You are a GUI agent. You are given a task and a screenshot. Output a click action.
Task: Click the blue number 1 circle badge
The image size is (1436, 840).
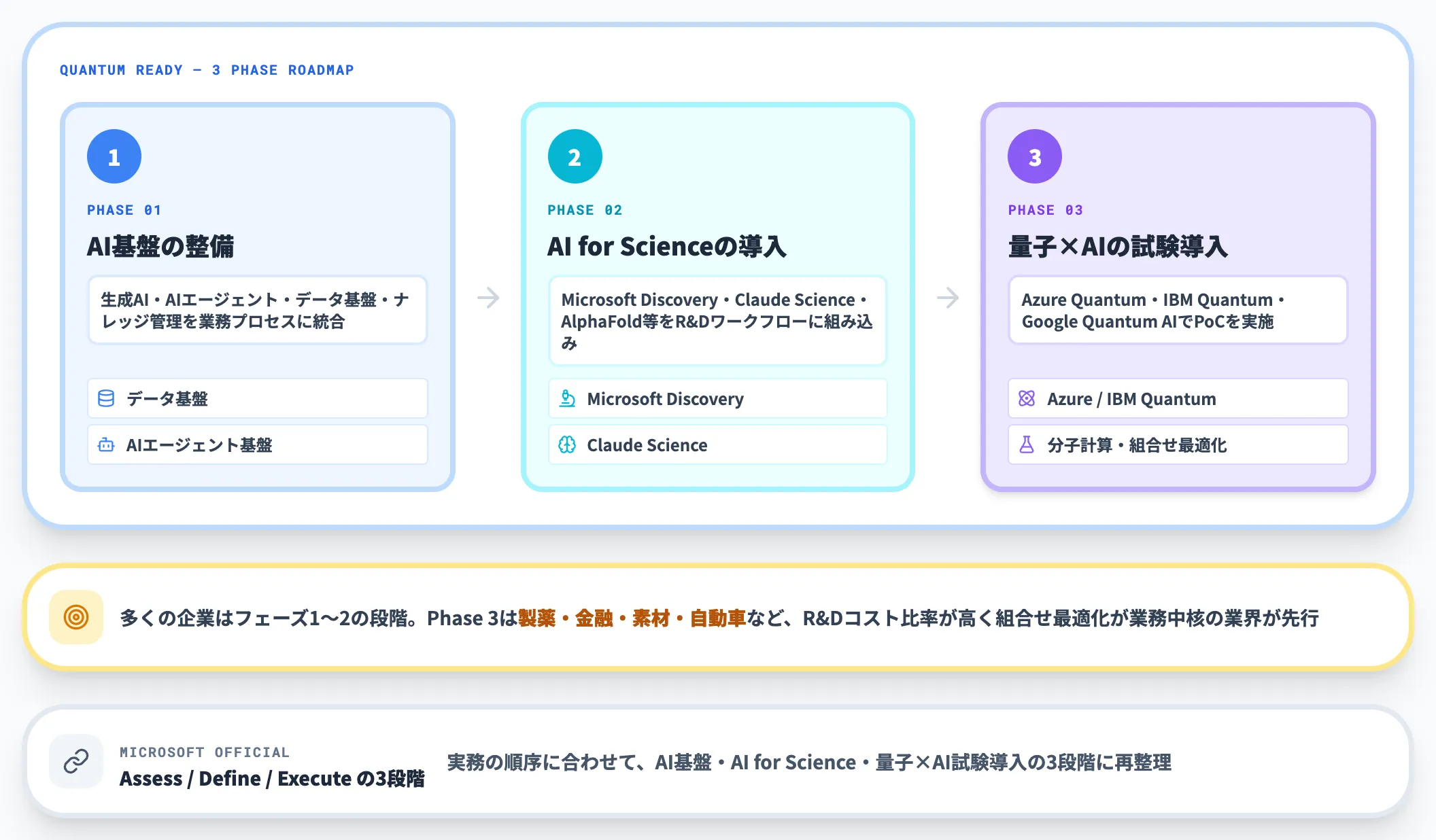114,156
